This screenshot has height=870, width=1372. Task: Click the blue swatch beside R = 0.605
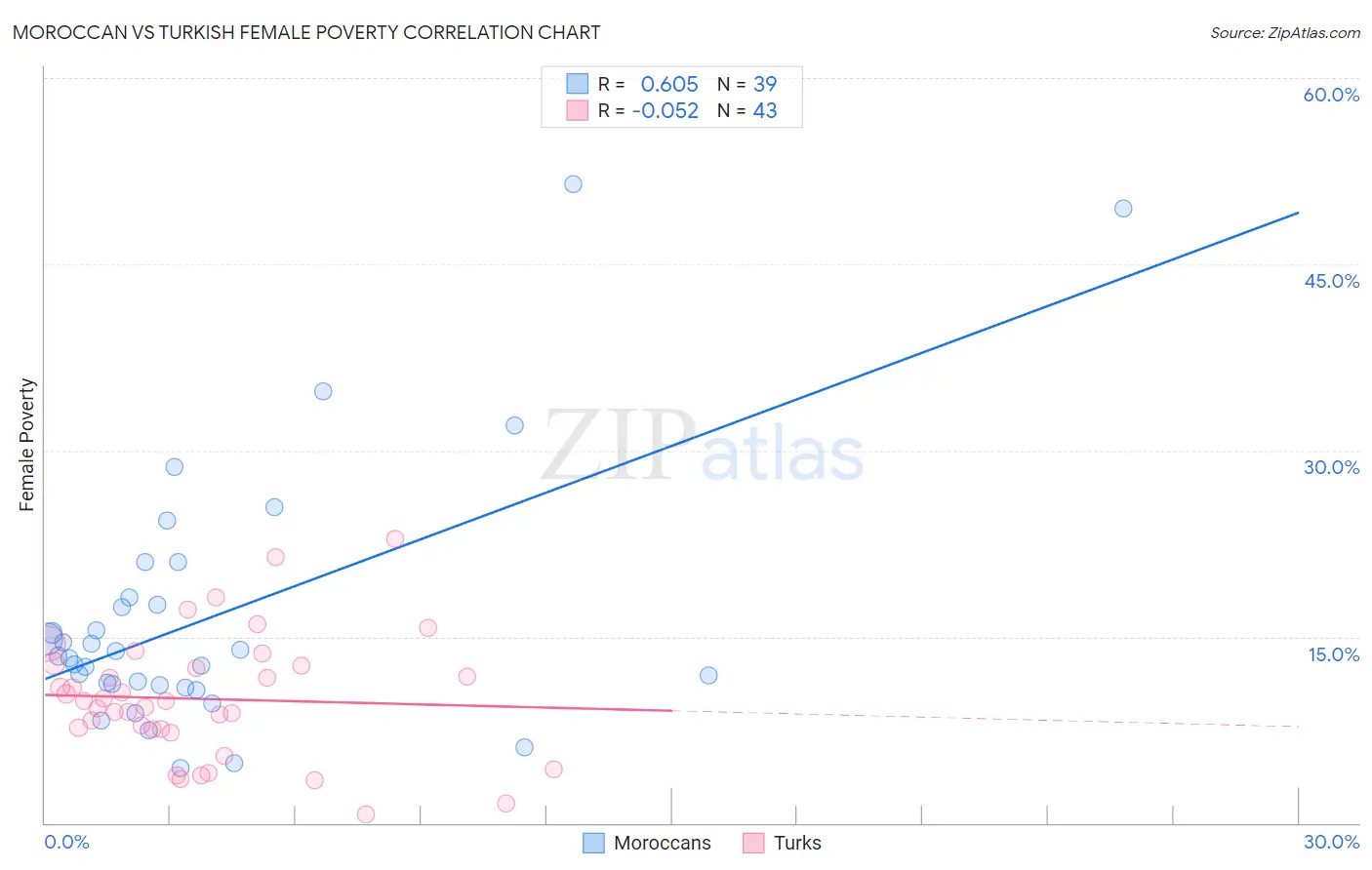coord(578,84)
